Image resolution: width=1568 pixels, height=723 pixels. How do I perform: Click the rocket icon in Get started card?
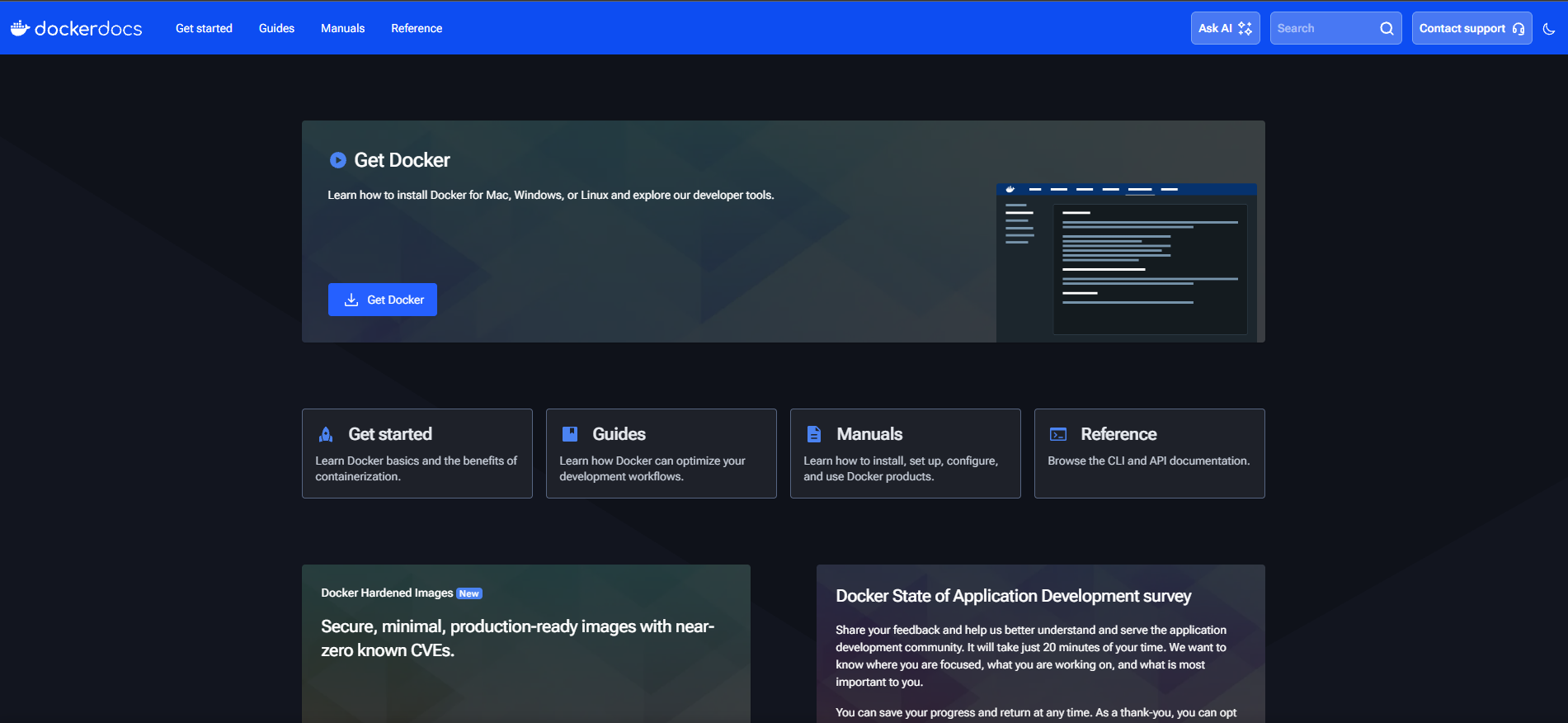(x=326, y=434)
